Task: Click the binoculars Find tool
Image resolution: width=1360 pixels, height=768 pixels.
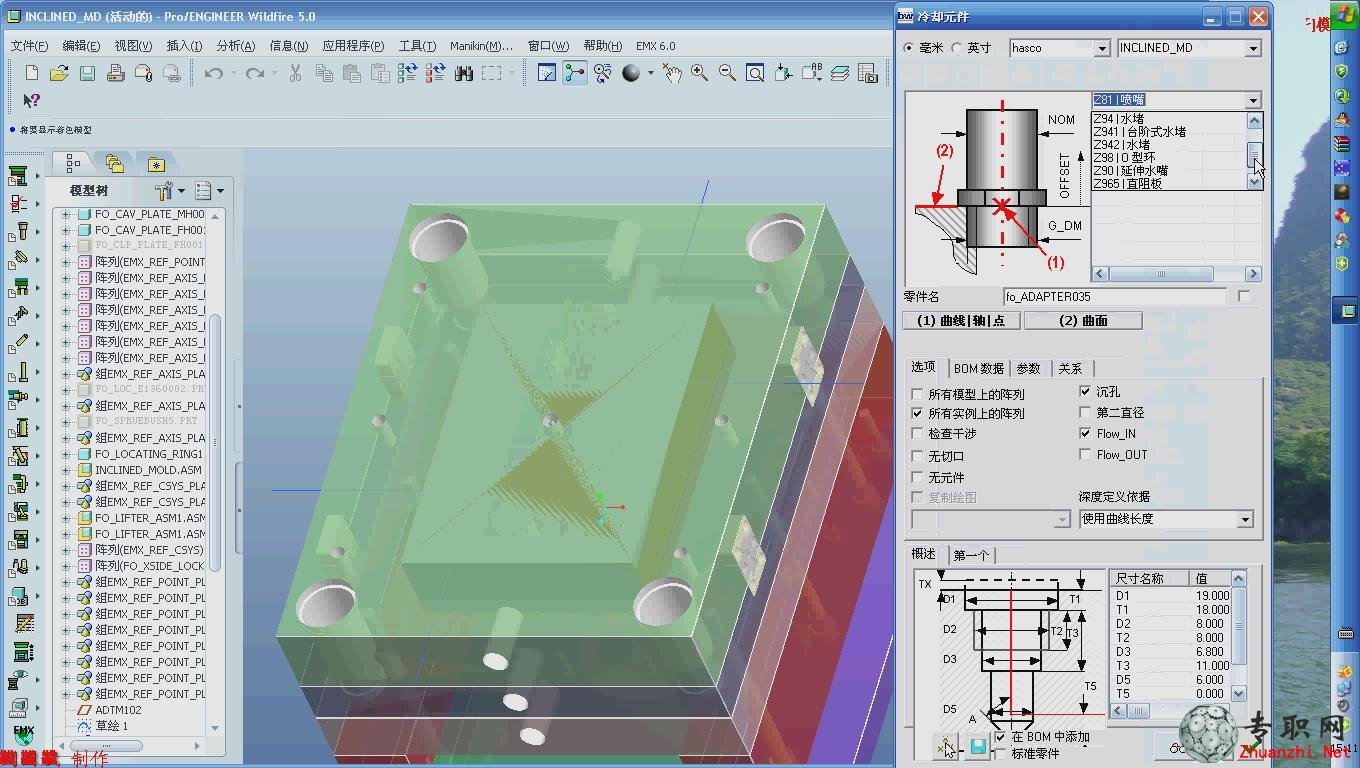Action: pos(463,73)
